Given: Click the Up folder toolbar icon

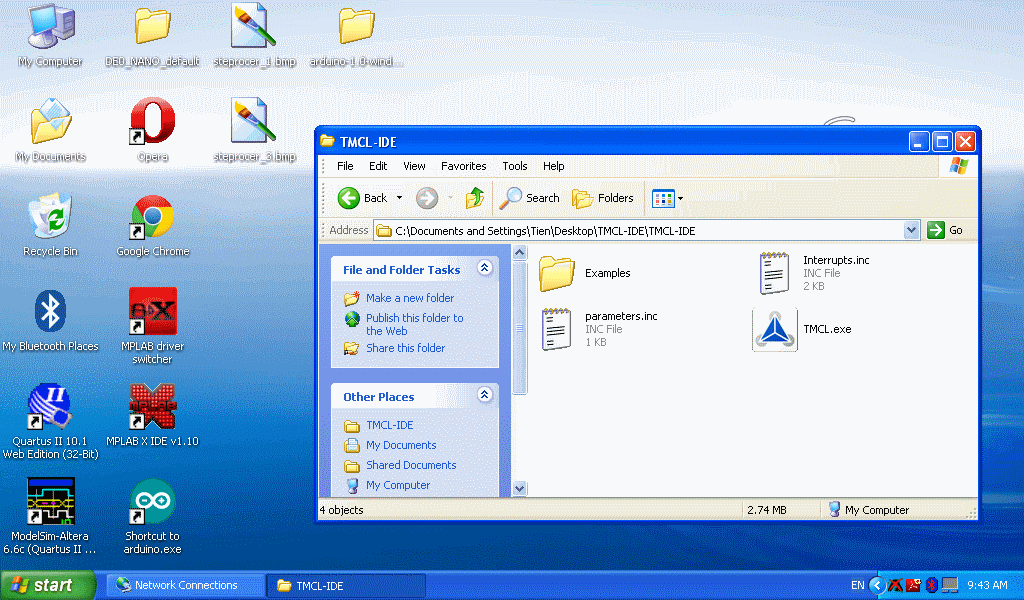Looking at the screenshot, I should pyautogui.click(x=475, y=198).
